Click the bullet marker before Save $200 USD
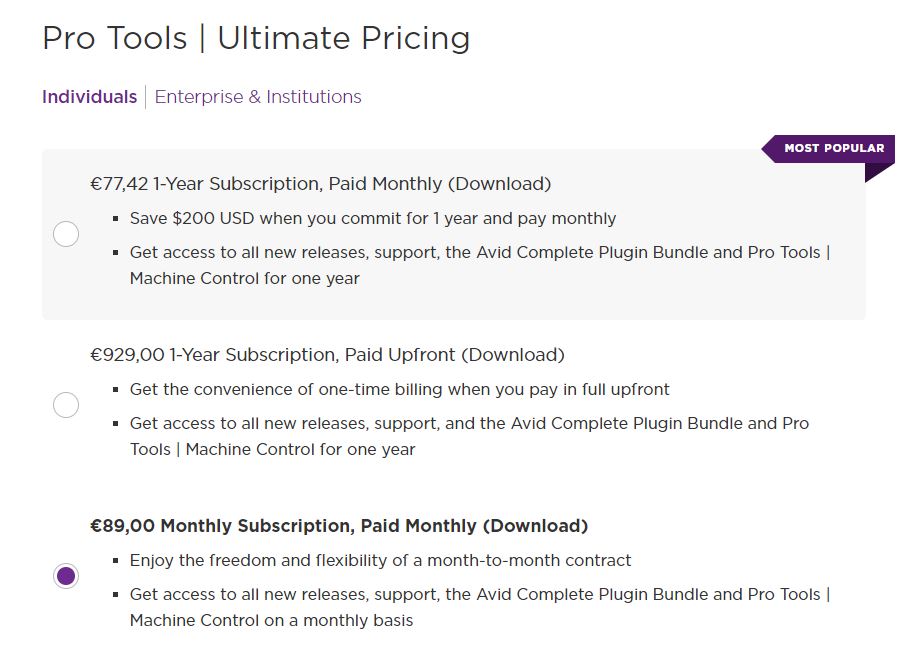This screenshot has width=915, height=669. [x=116, y=219]
